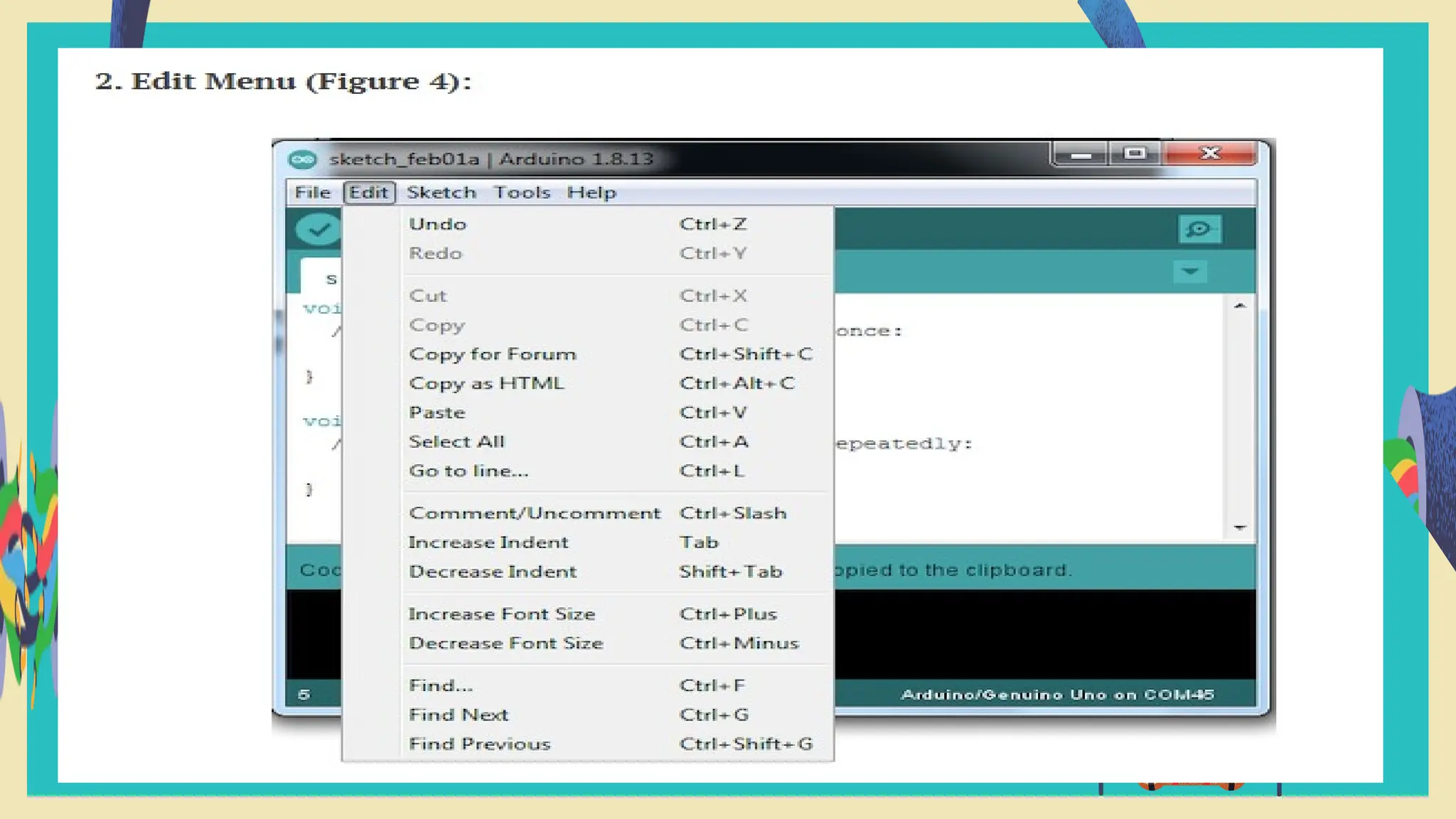This screenshot has width=1456, height=819.
Task: Click the Arduino logo in title bar
Action: pos(302,159)
